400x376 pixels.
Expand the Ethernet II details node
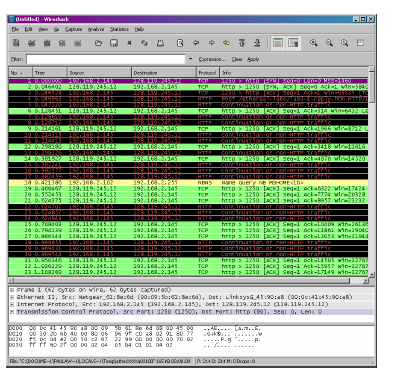pyautogui.click(x=12, y=297)
